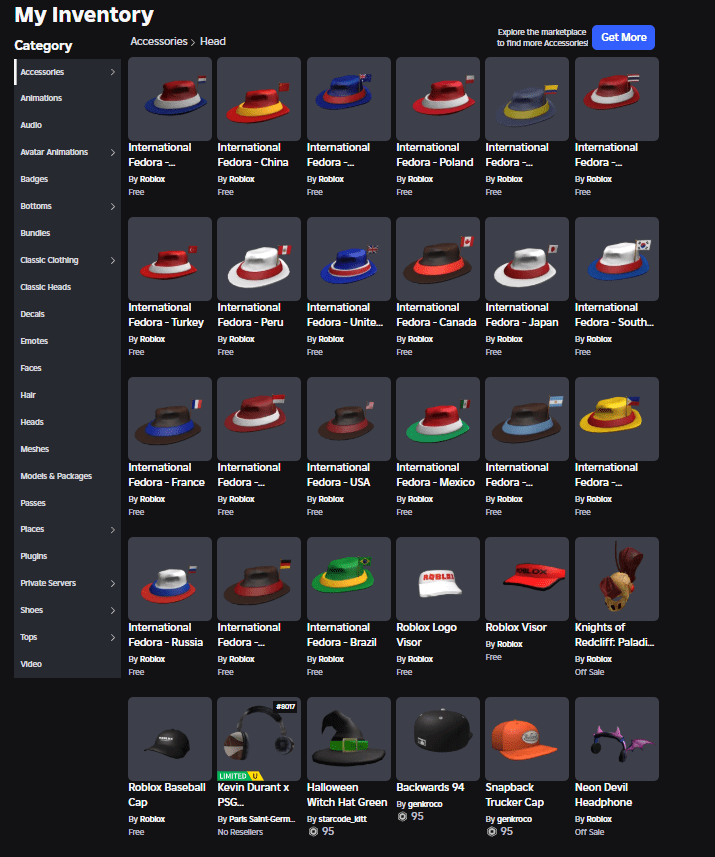Open the Halloween Witch Hat Green thumbnail
The height and width of the screenshot is (857, 715).
pos(348,738)
